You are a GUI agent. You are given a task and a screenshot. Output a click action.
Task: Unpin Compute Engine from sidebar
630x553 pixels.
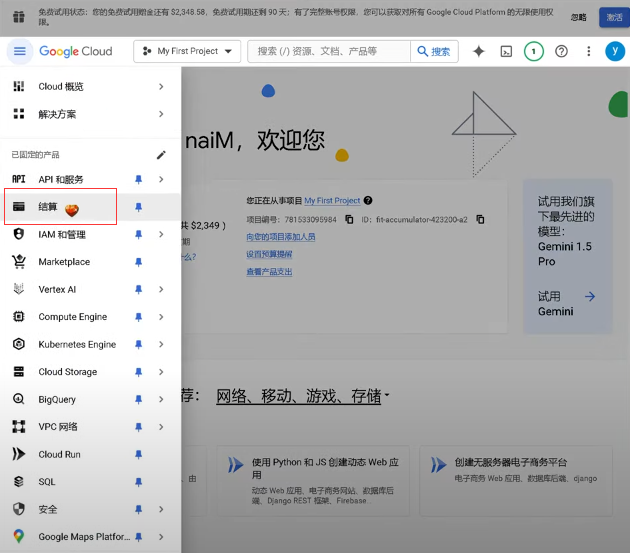(139, 317)
